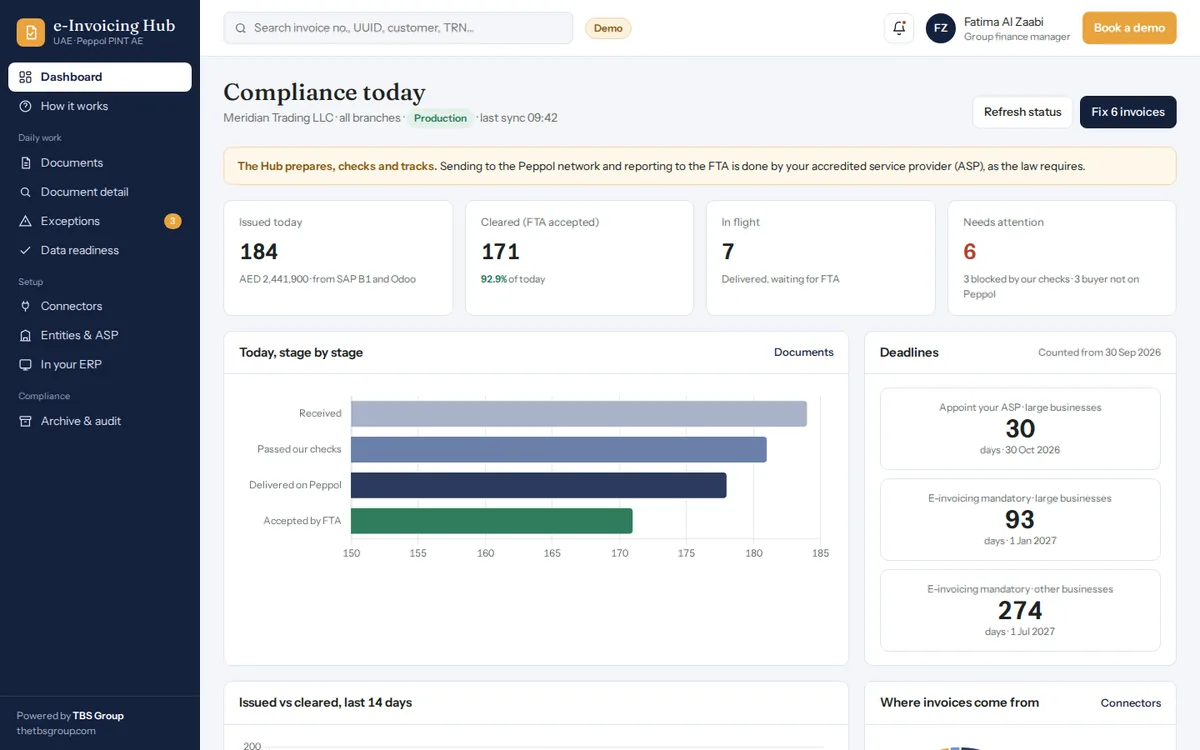Click the 92.9% of today text
This screenshot has height=750, width=1200.
tap(513, 279)
